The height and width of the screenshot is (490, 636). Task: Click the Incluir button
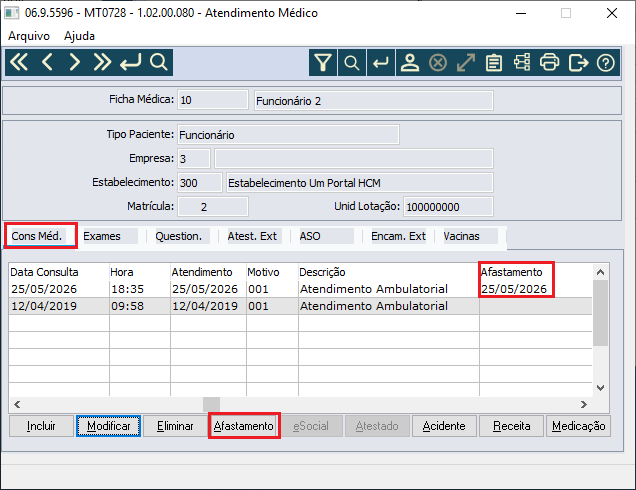pos(41,426)
